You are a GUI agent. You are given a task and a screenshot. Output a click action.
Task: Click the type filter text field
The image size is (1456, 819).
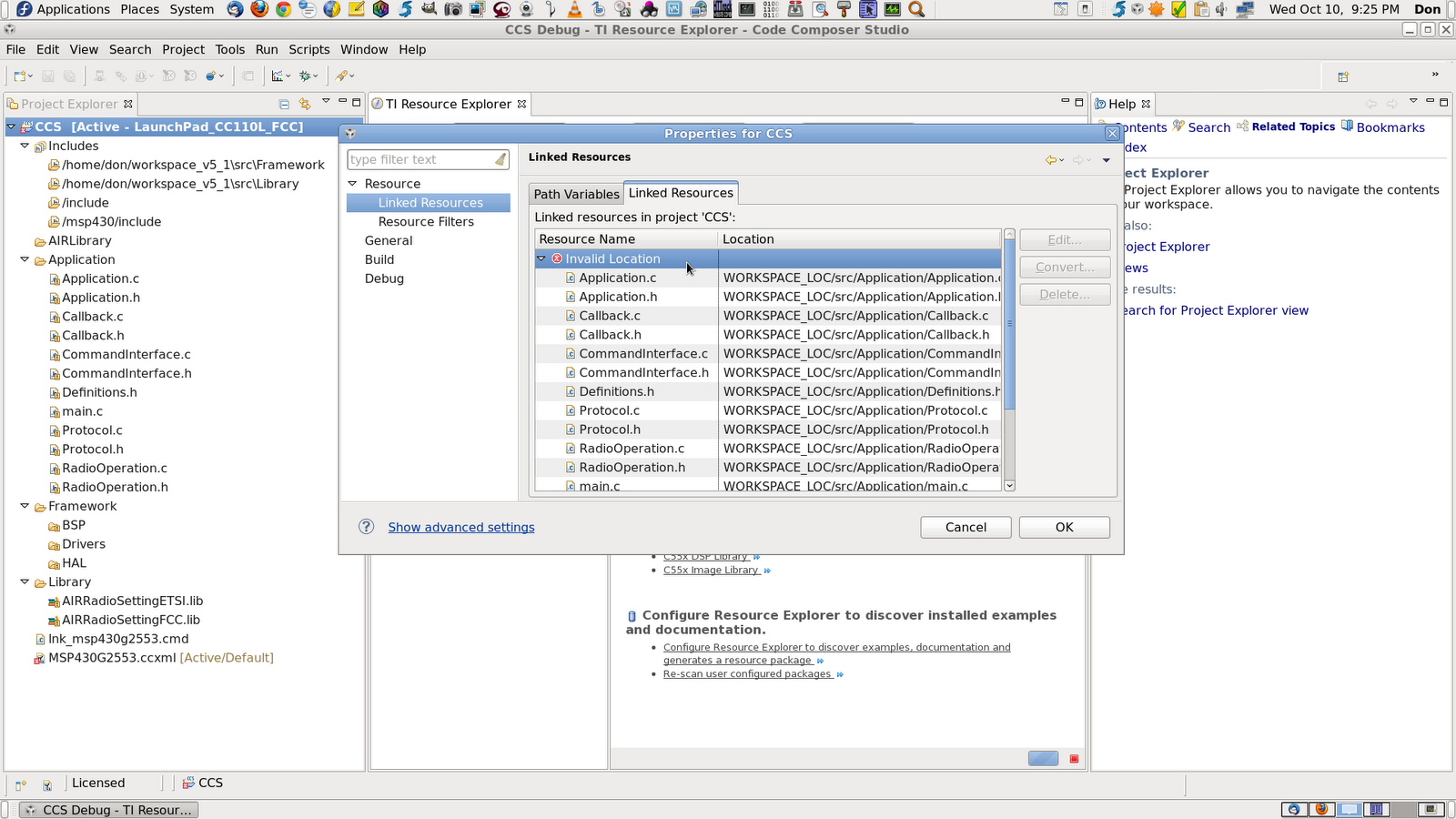(x=421, y=159)
